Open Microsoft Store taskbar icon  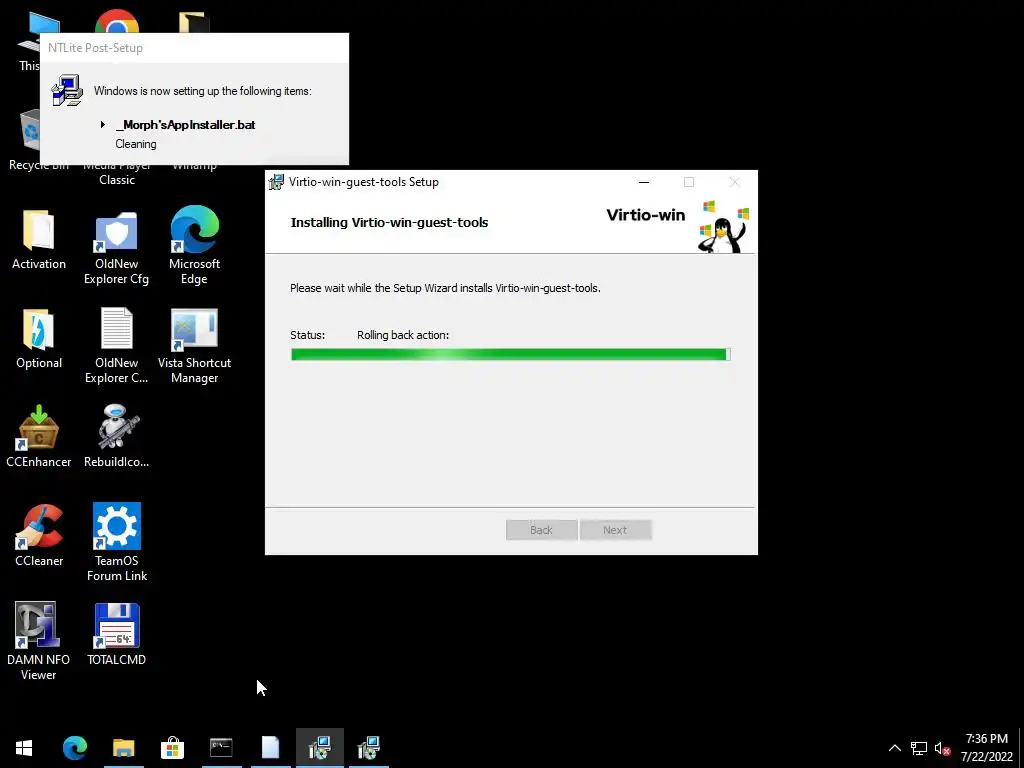point(172,748)
